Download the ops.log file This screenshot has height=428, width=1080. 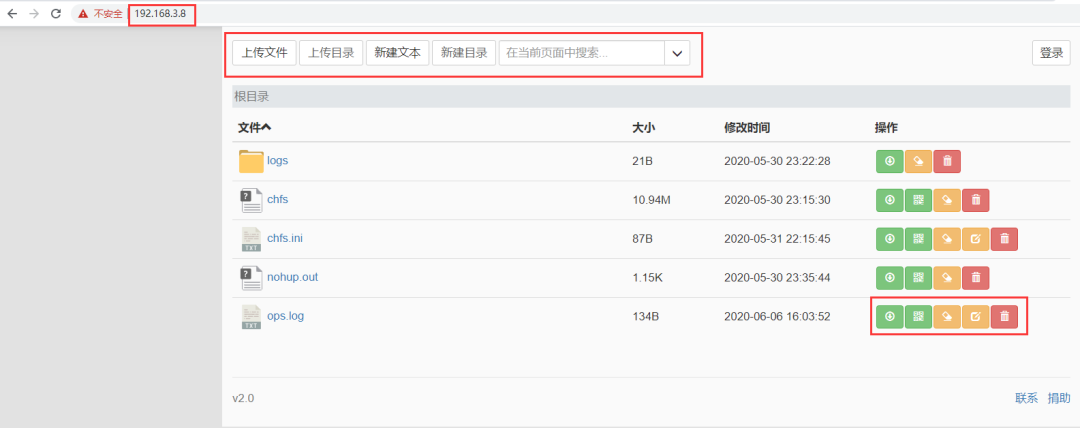coord(889,317)
